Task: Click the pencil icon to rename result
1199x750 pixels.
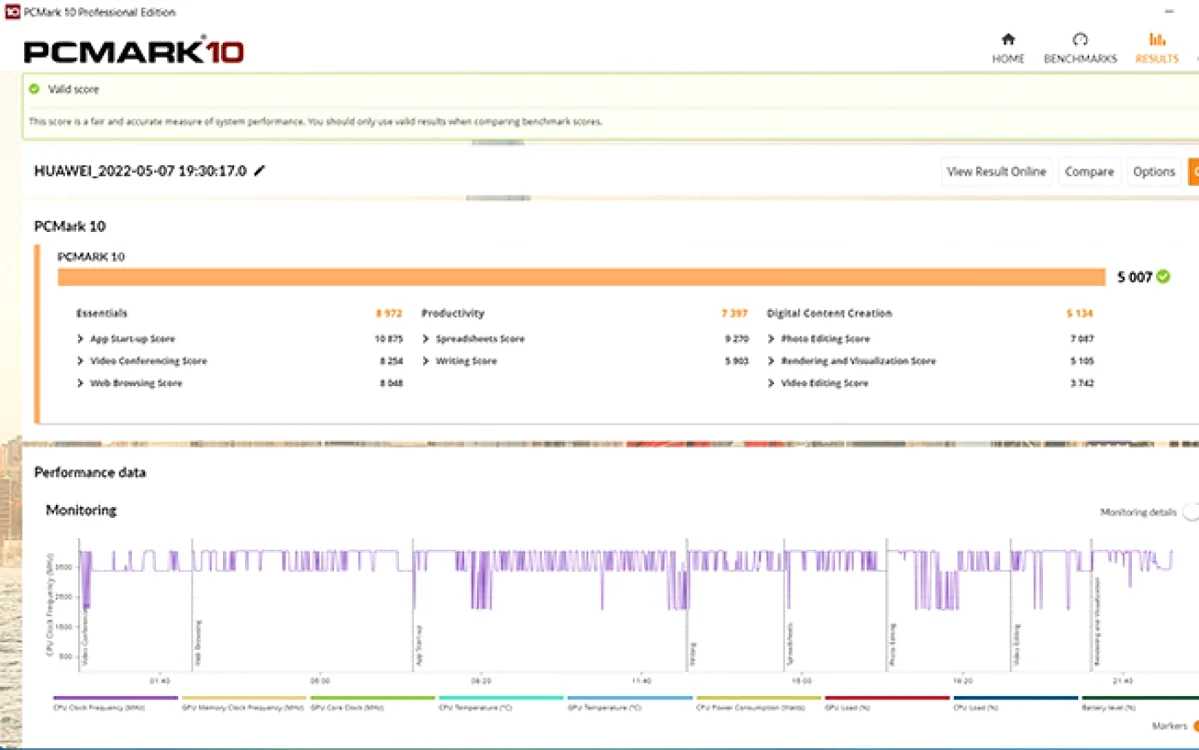Action: (259, 170)
